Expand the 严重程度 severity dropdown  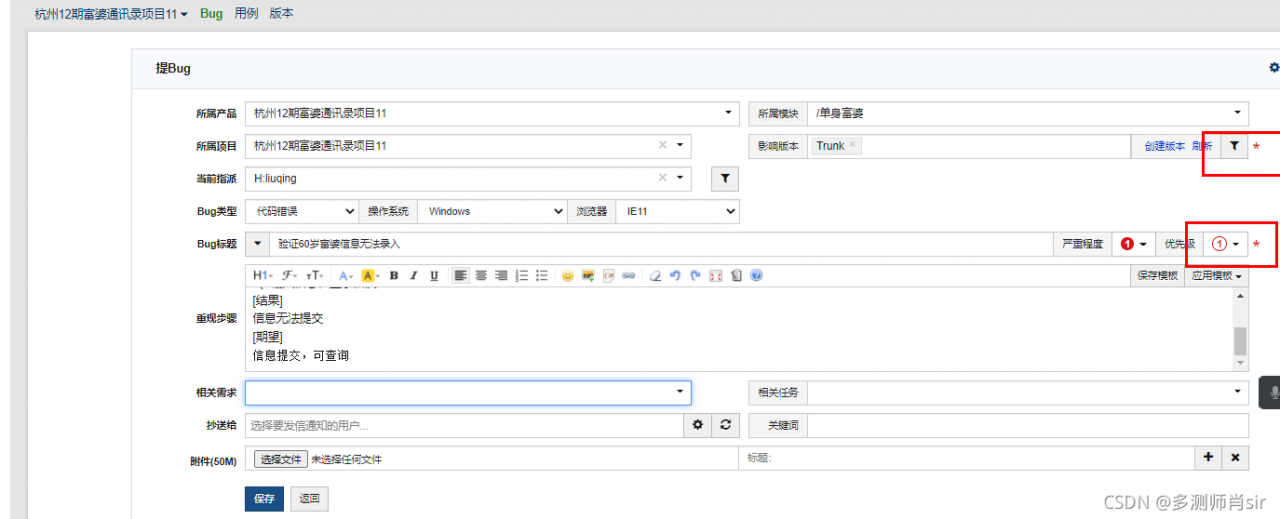pos(1133,244)
